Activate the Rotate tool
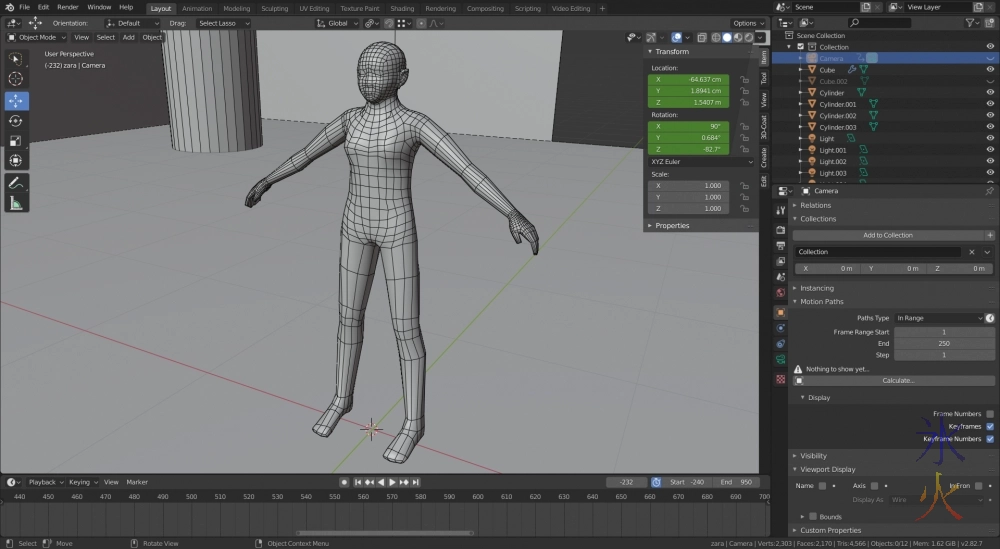This screenshot has height=549, width=1000. (16, 121)
